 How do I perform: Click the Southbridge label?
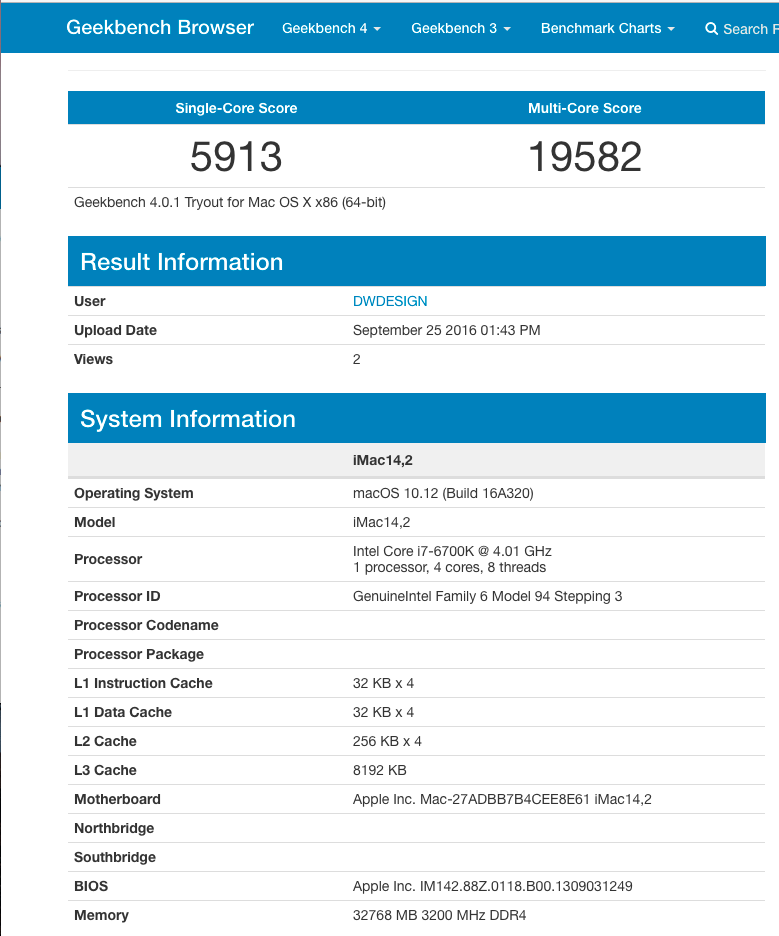pos(115,857)
